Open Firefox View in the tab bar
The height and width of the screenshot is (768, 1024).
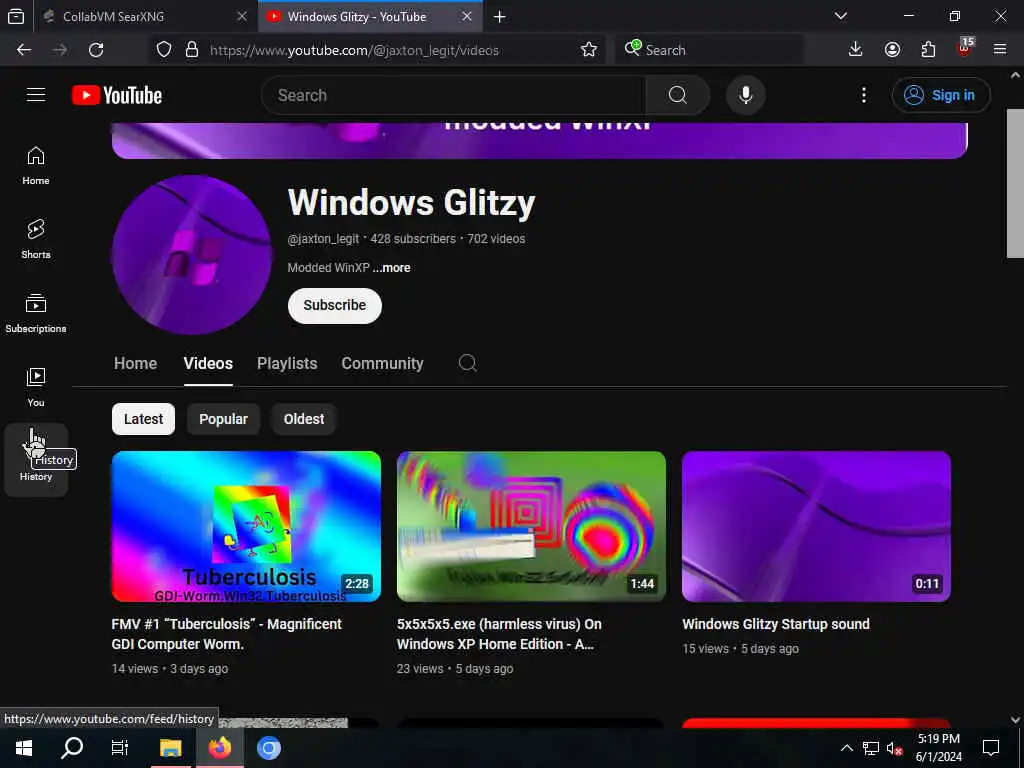point(16,17)
